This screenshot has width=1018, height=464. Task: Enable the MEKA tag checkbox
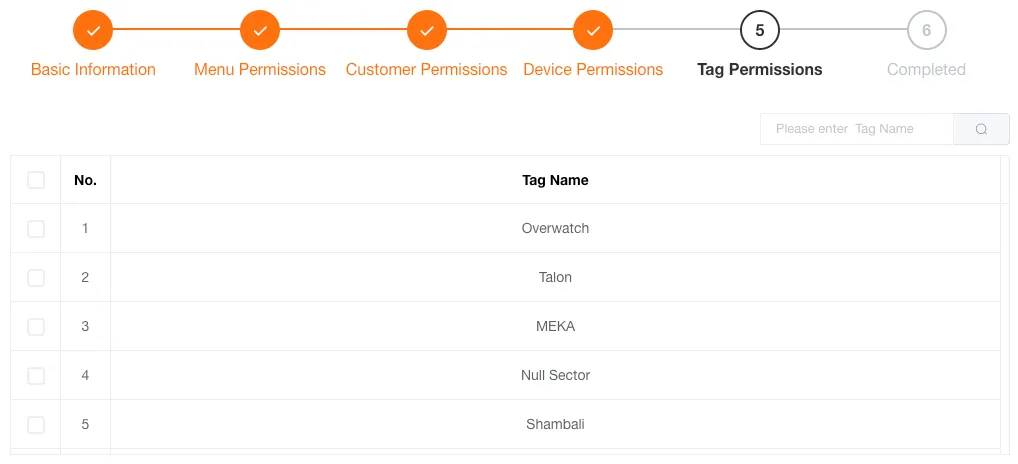36,327
